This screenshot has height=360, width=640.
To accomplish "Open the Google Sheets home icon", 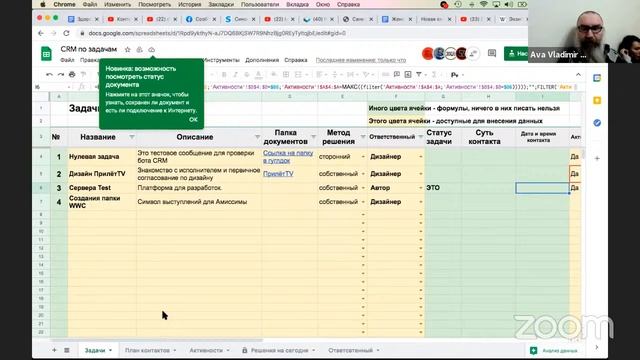I will coord(46,53).
